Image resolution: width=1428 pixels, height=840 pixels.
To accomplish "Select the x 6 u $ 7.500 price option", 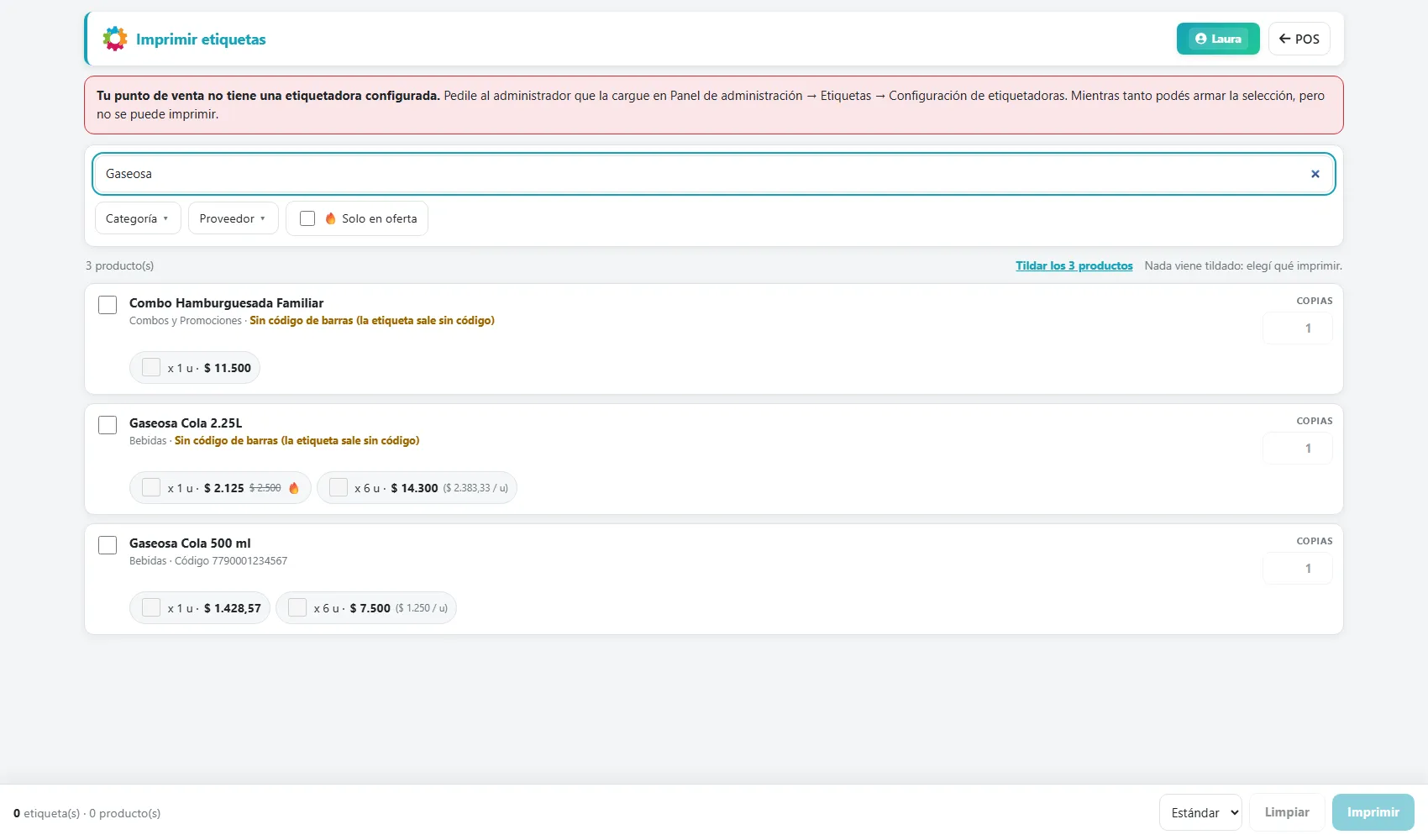I will pyautogui.click(x=366, y=608).
